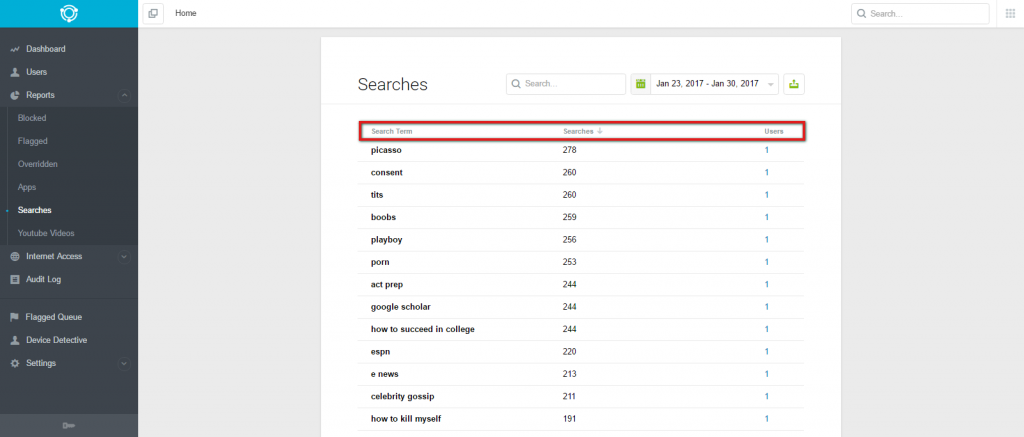Open users count for act prep row

coord(767,284)
